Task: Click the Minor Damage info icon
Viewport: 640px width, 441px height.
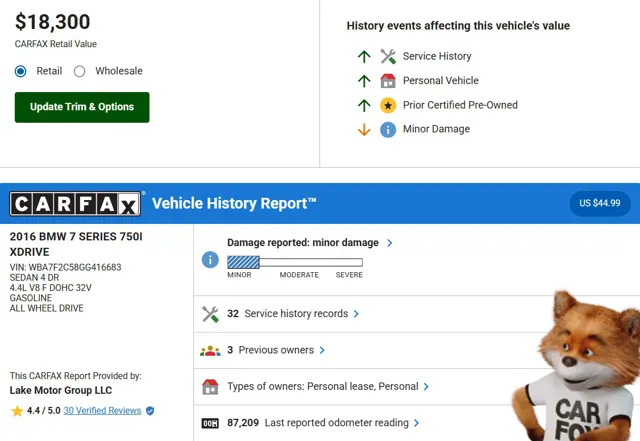Action: coord(388,129)
